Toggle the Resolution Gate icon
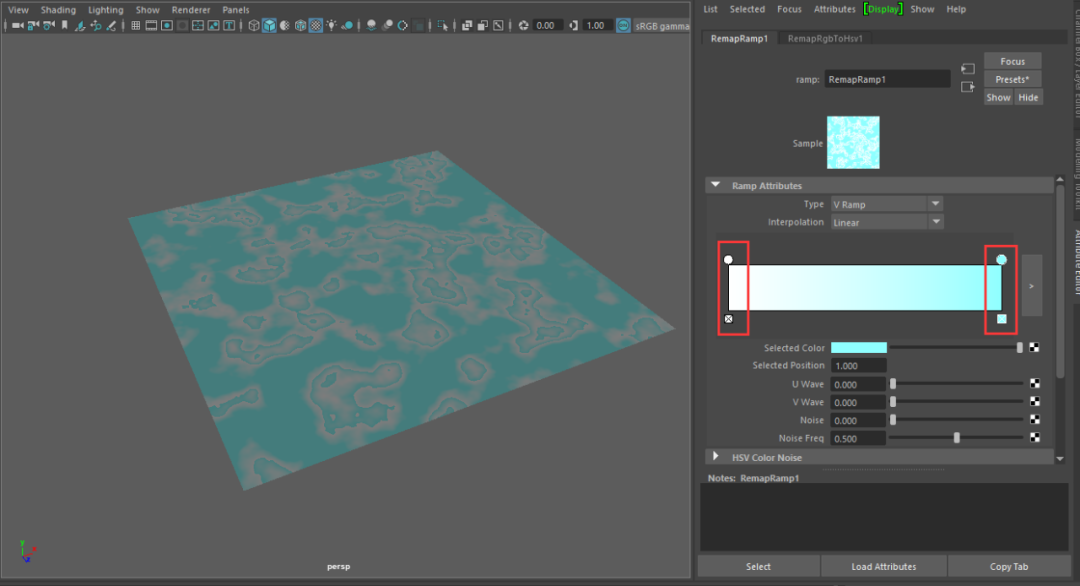1080x586 pixels. (167, 25)
